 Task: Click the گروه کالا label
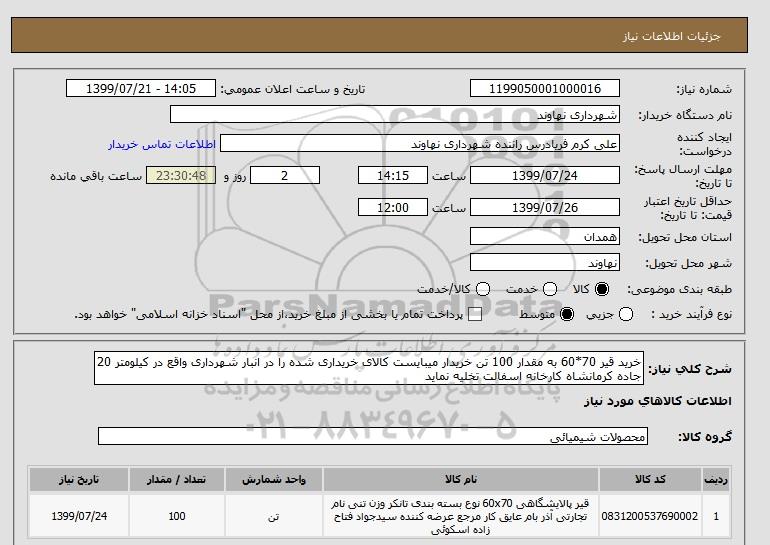tap(705, 436)
